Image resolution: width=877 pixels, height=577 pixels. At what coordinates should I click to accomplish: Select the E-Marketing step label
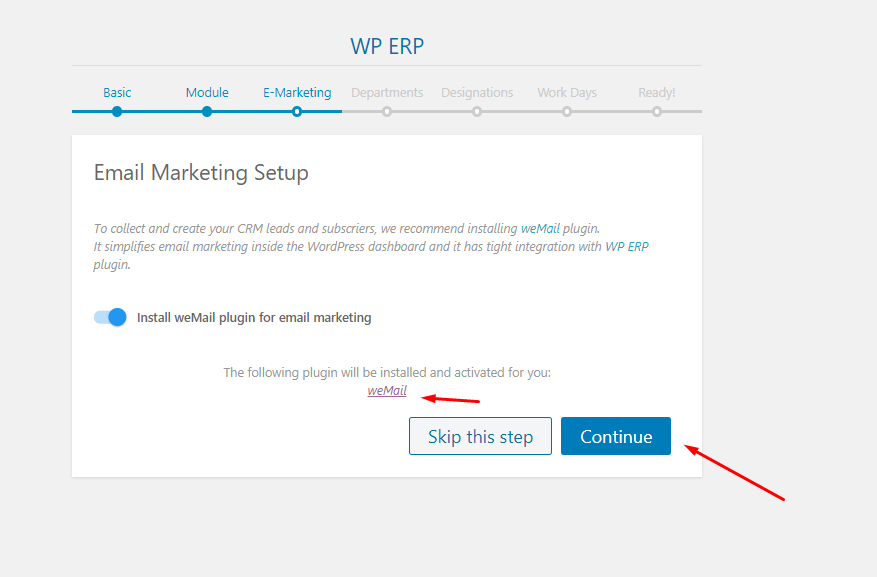click(297, 92)
